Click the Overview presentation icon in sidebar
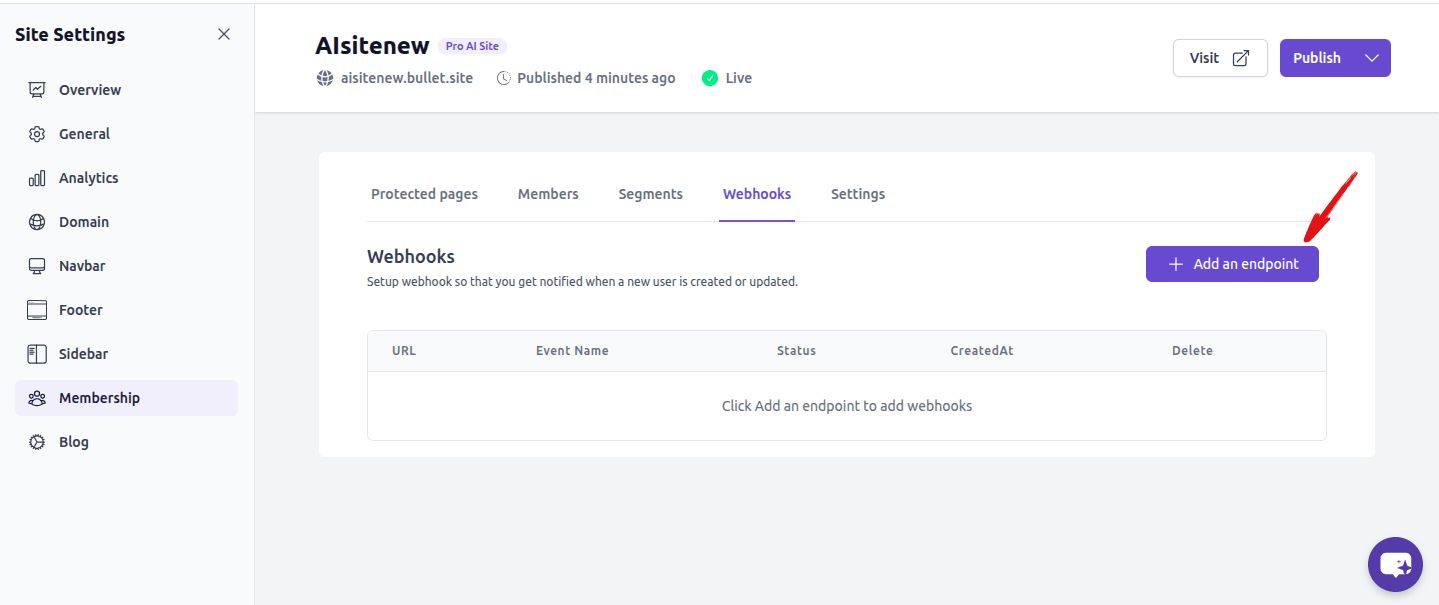 click(37, 90)
